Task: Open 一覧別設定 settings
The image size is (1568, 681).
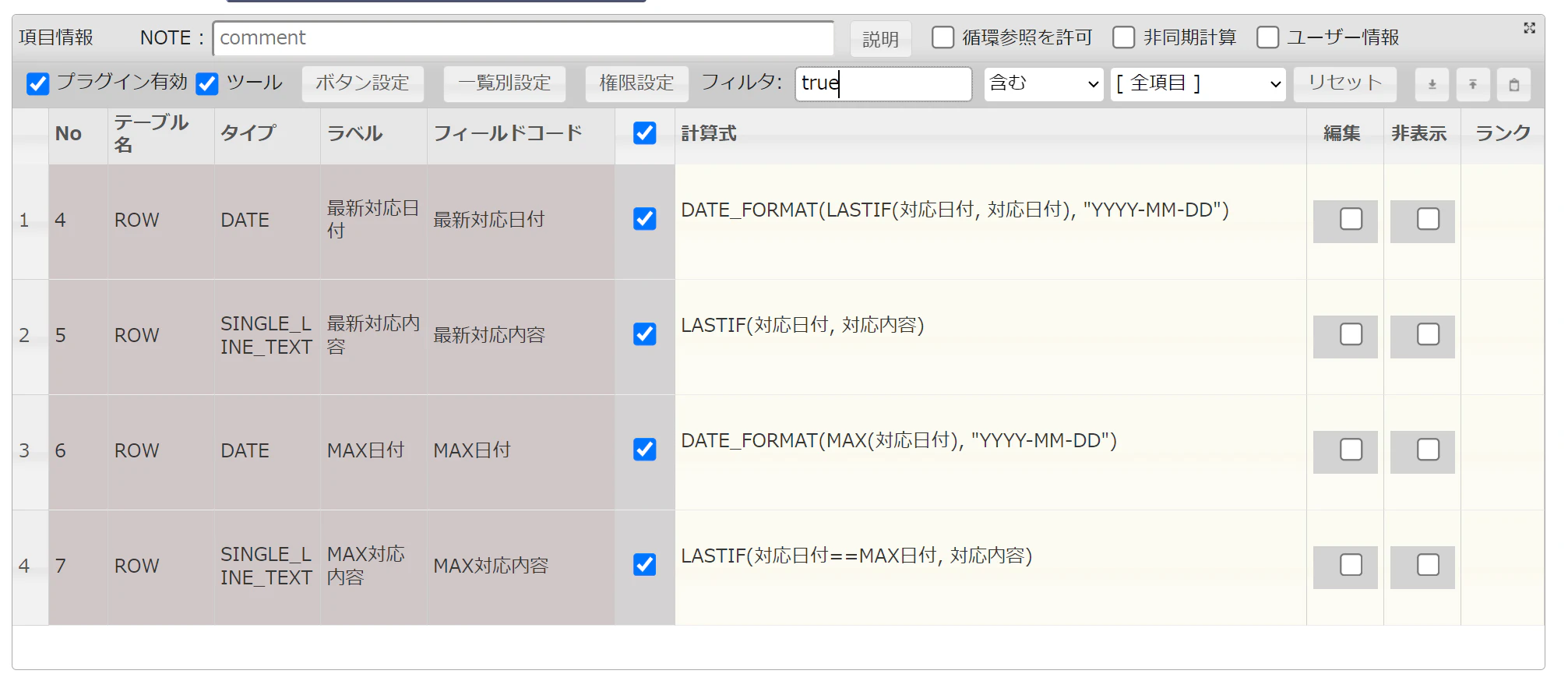Action: (505, 83)
